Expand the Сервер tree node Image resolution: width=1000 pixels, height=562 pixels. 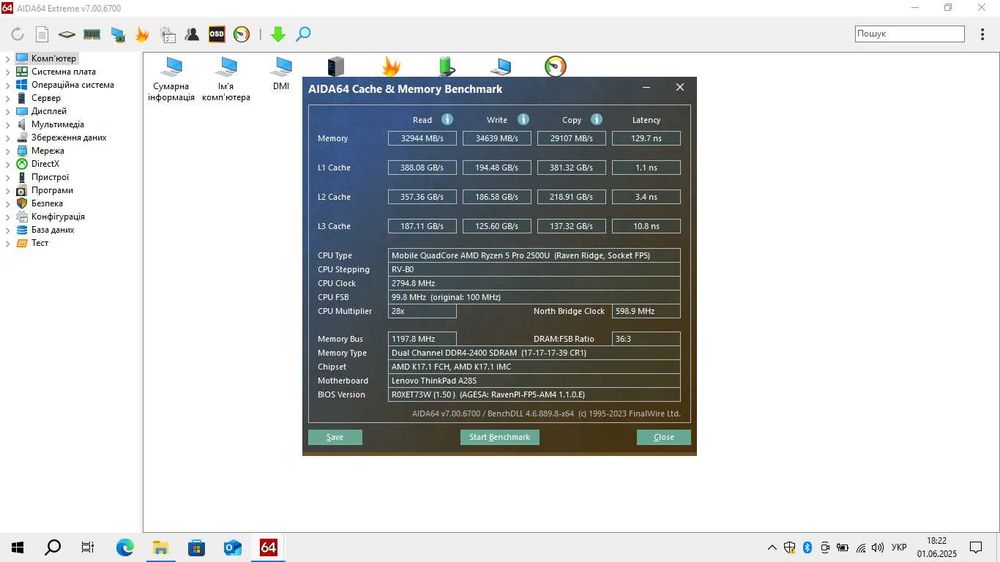8,98
